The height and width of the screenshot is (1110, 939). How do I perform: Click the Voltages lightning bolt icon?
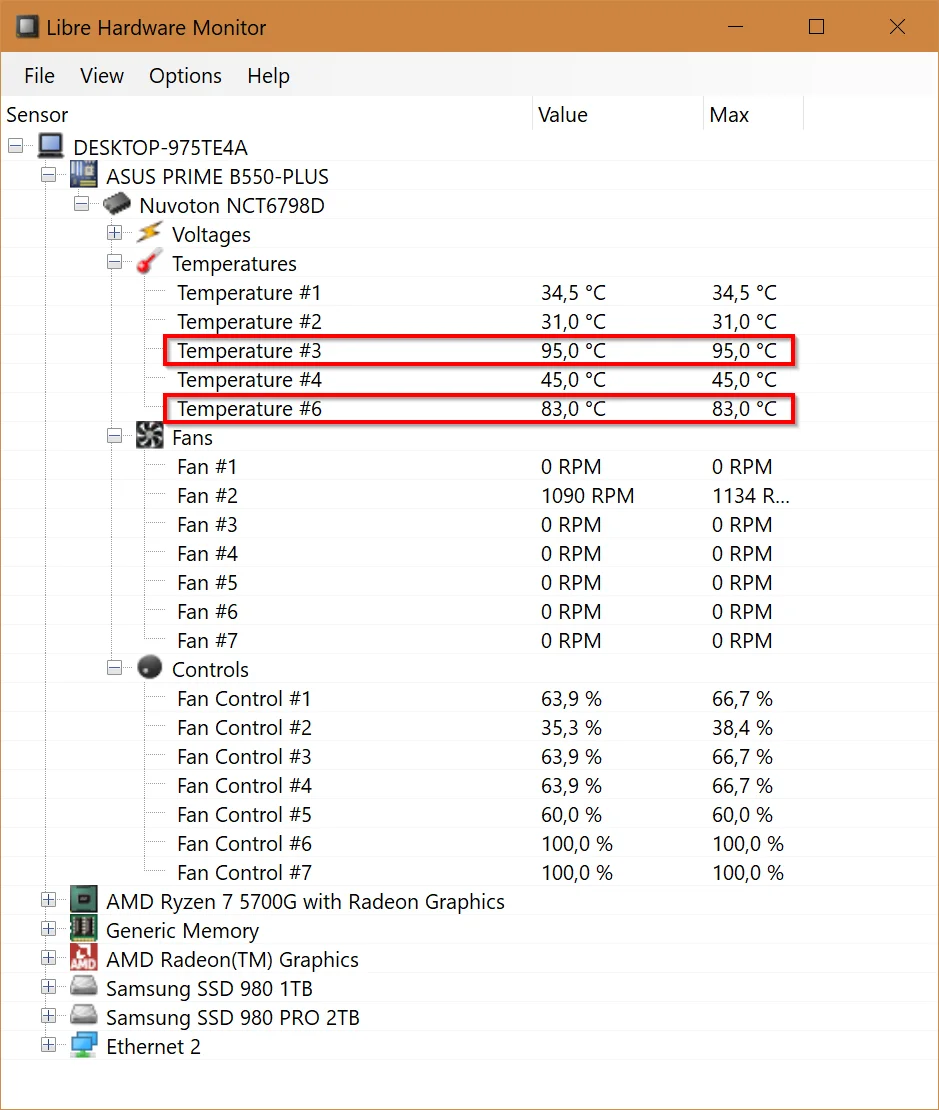click(x=149, y=233)
